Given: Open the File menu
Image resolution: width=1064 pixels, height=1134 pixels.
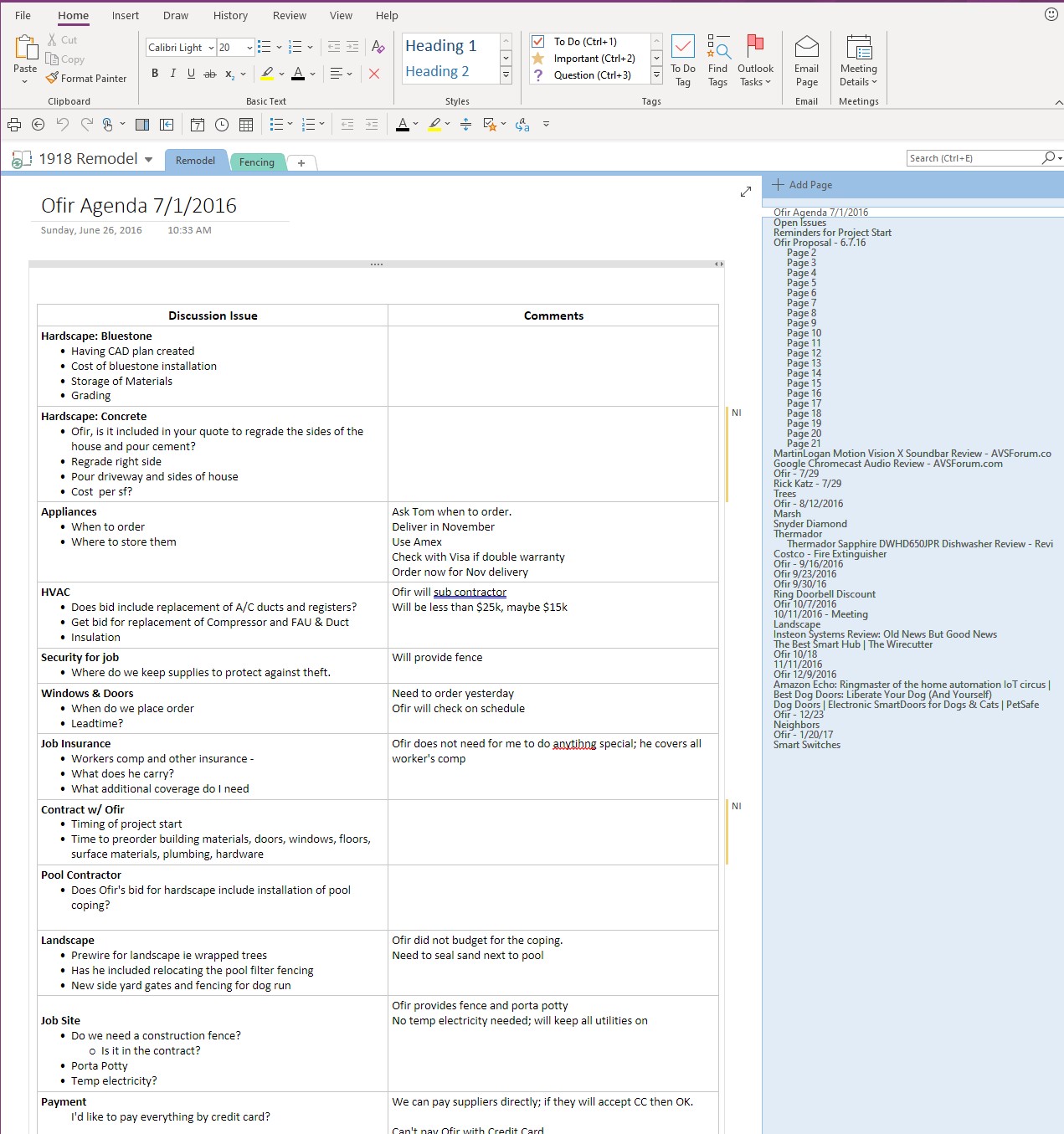Looking at the screenshot, I should click(x=23, y=15).
